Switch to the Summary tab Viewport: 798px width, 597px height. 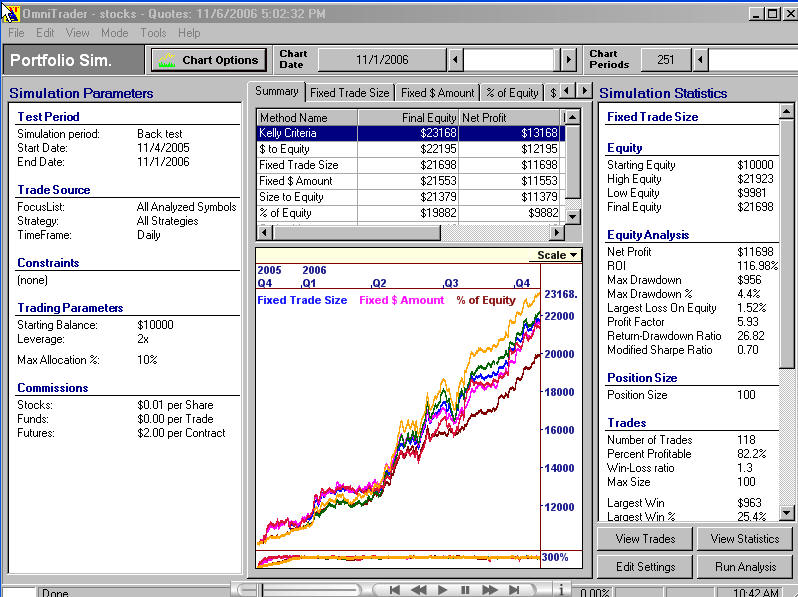point(276,92)
